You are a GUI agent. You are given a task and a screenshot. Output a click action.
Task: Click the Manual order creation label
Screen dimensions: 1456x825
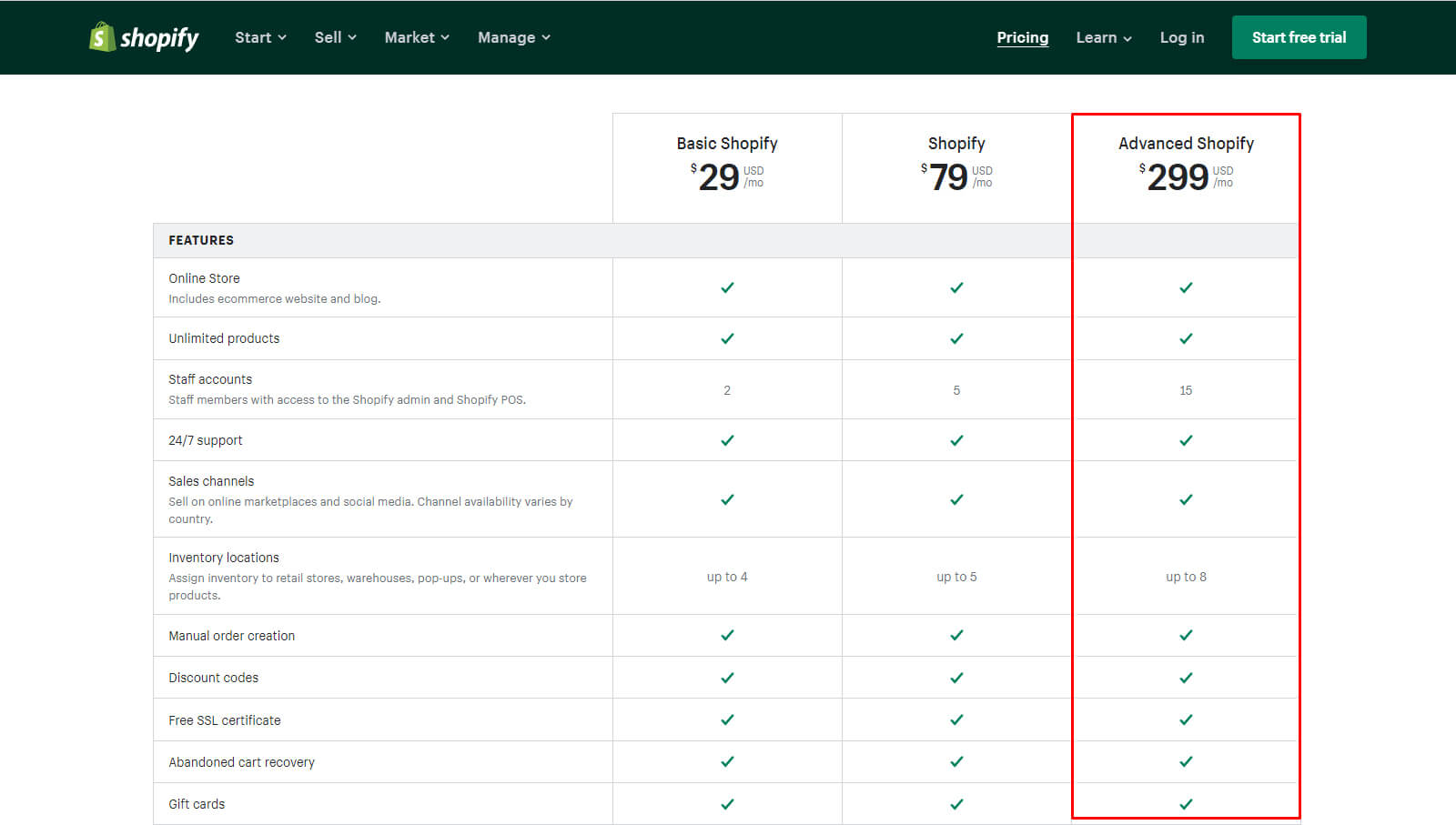pyautogui.click(x=232, y=636)
